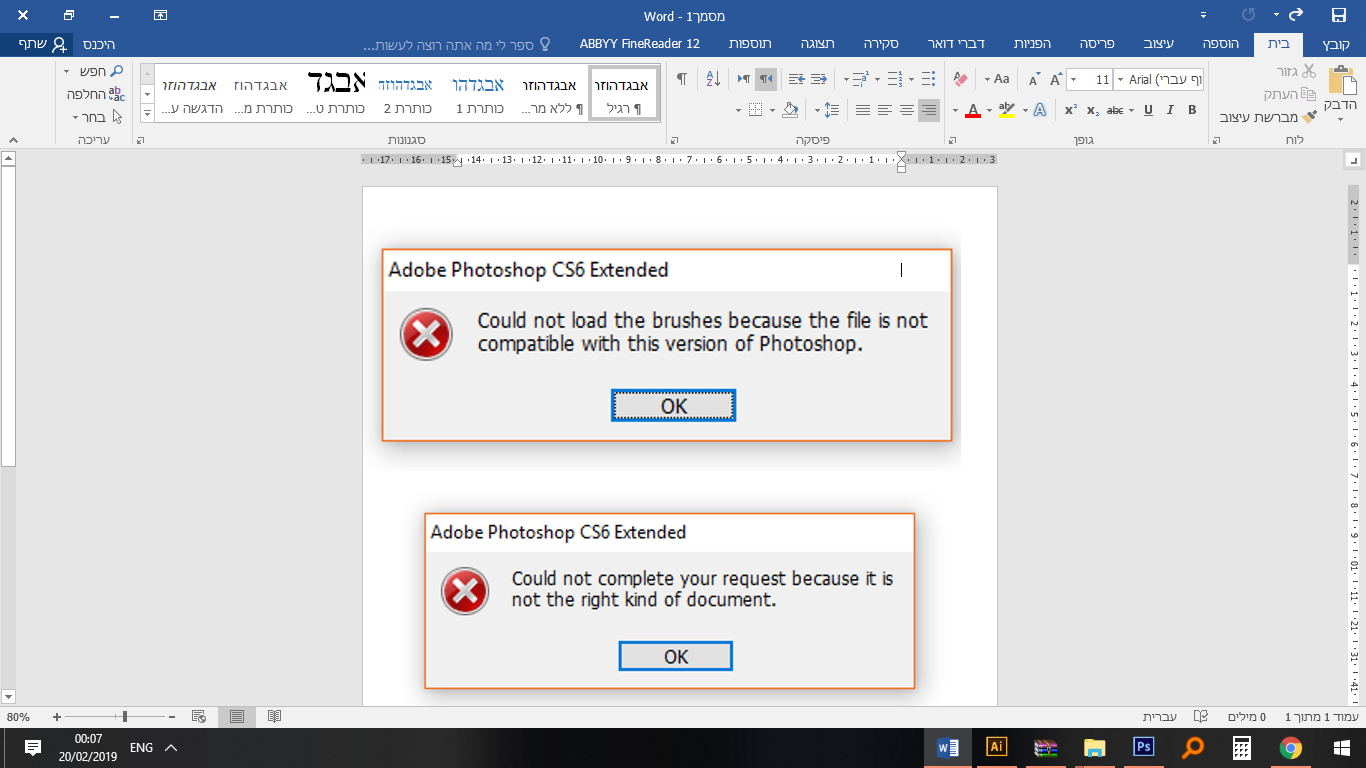Open the Calculator from the taskbar
Screen dimensions: 1366x768
click(1242, 747)
